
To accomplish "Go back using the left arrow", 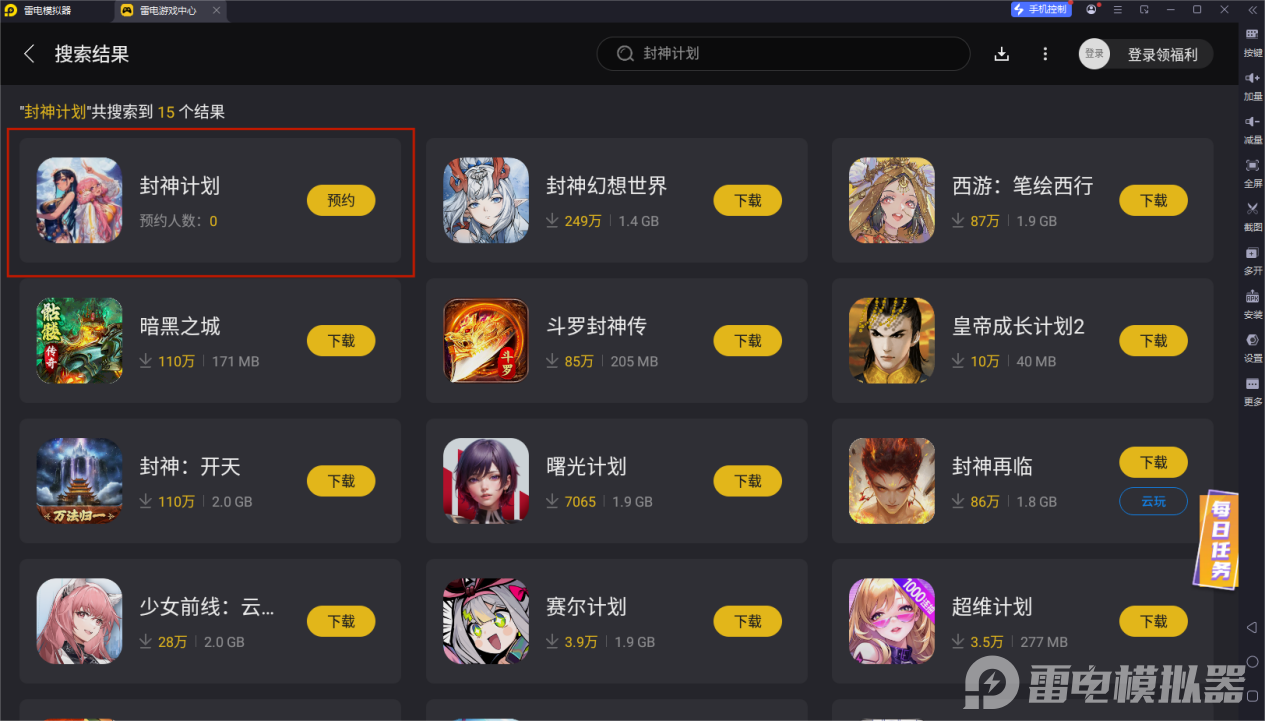I will [x=29, y=54].
